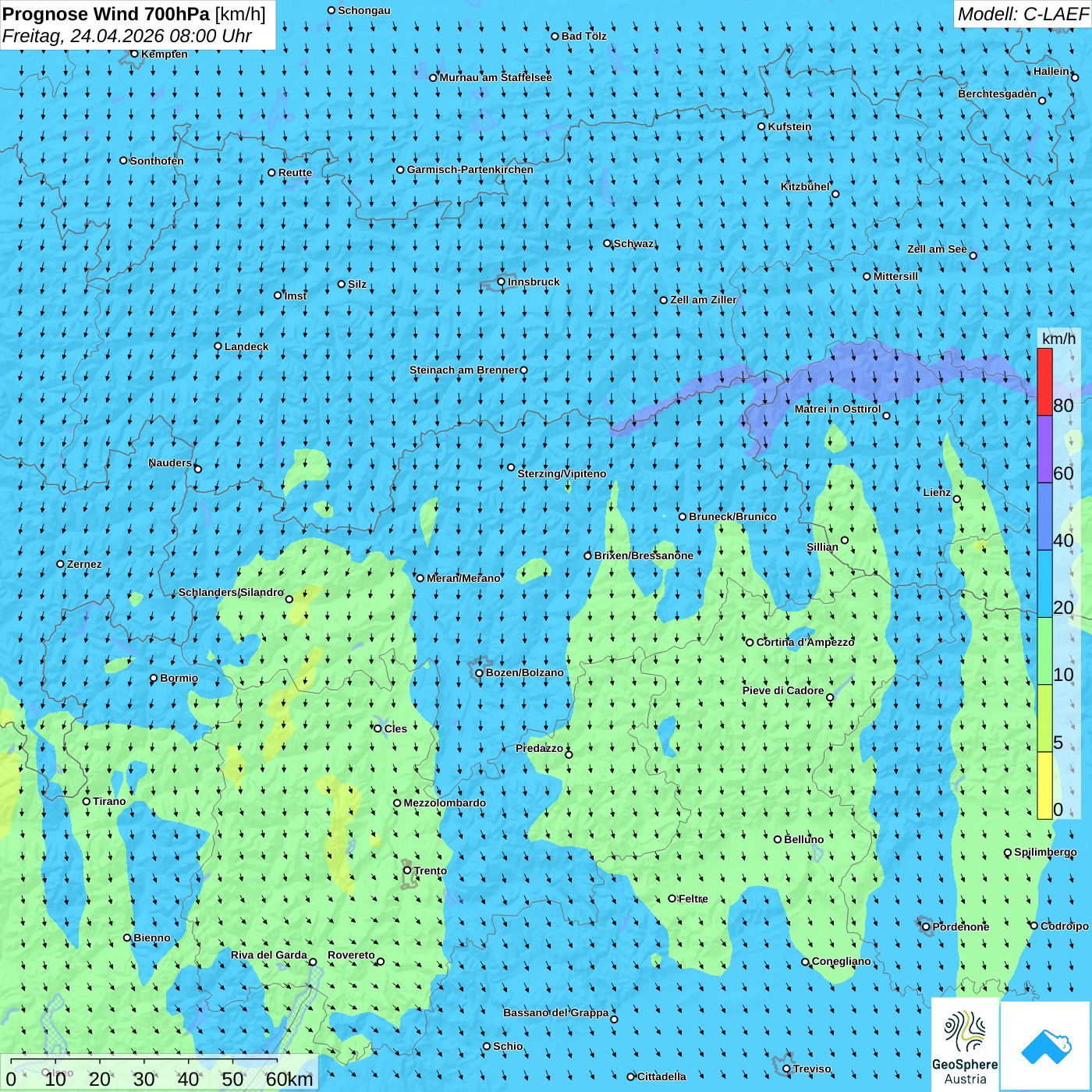
Task: Select the blue 40–60 km/h legend color
Action: [1044, 516]
